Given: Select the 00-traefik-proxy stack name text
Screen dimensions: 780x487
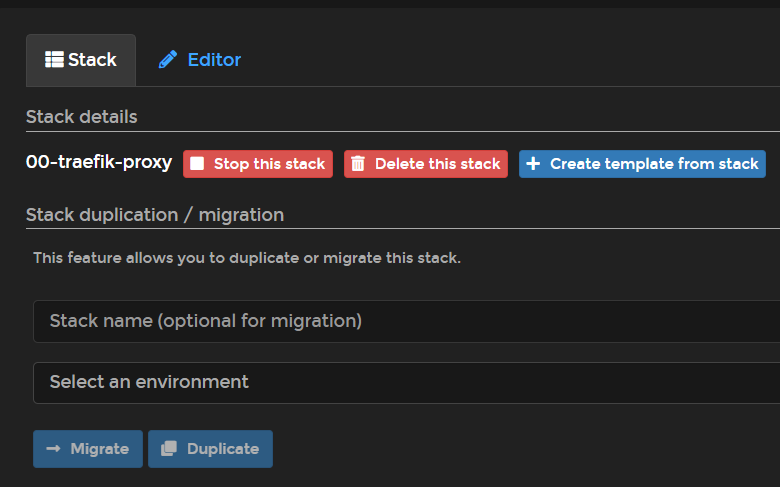Looking at the screenshot, I should point(99,163).
